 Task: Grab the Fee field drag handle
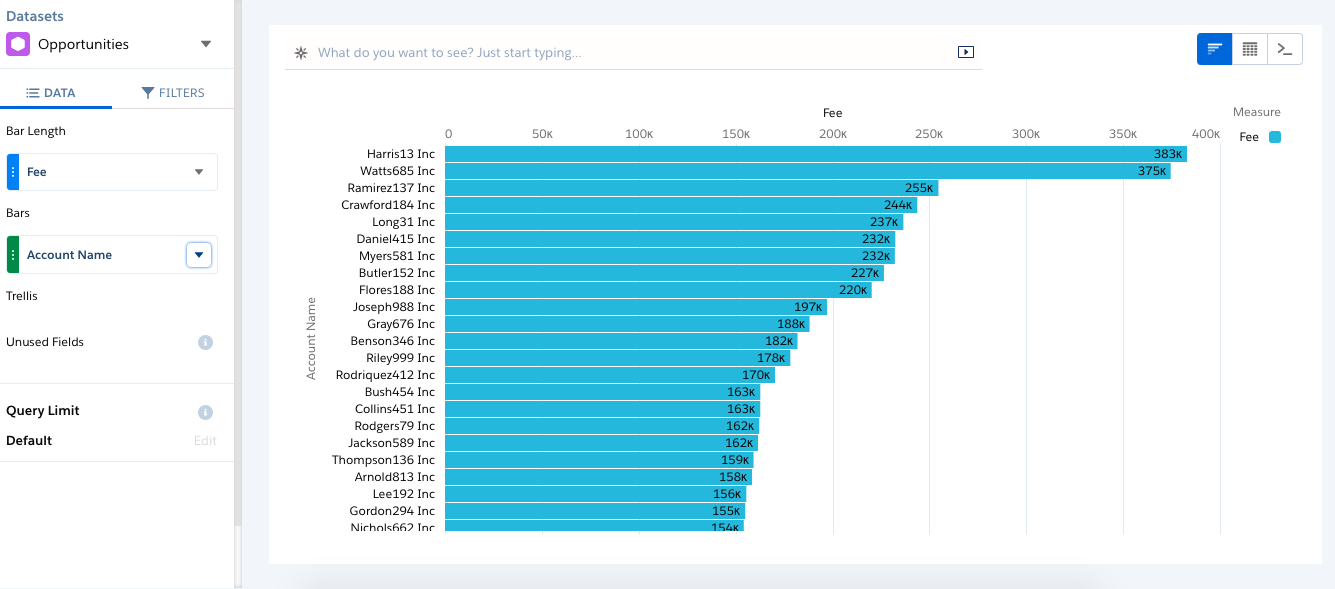click(13, 172)
